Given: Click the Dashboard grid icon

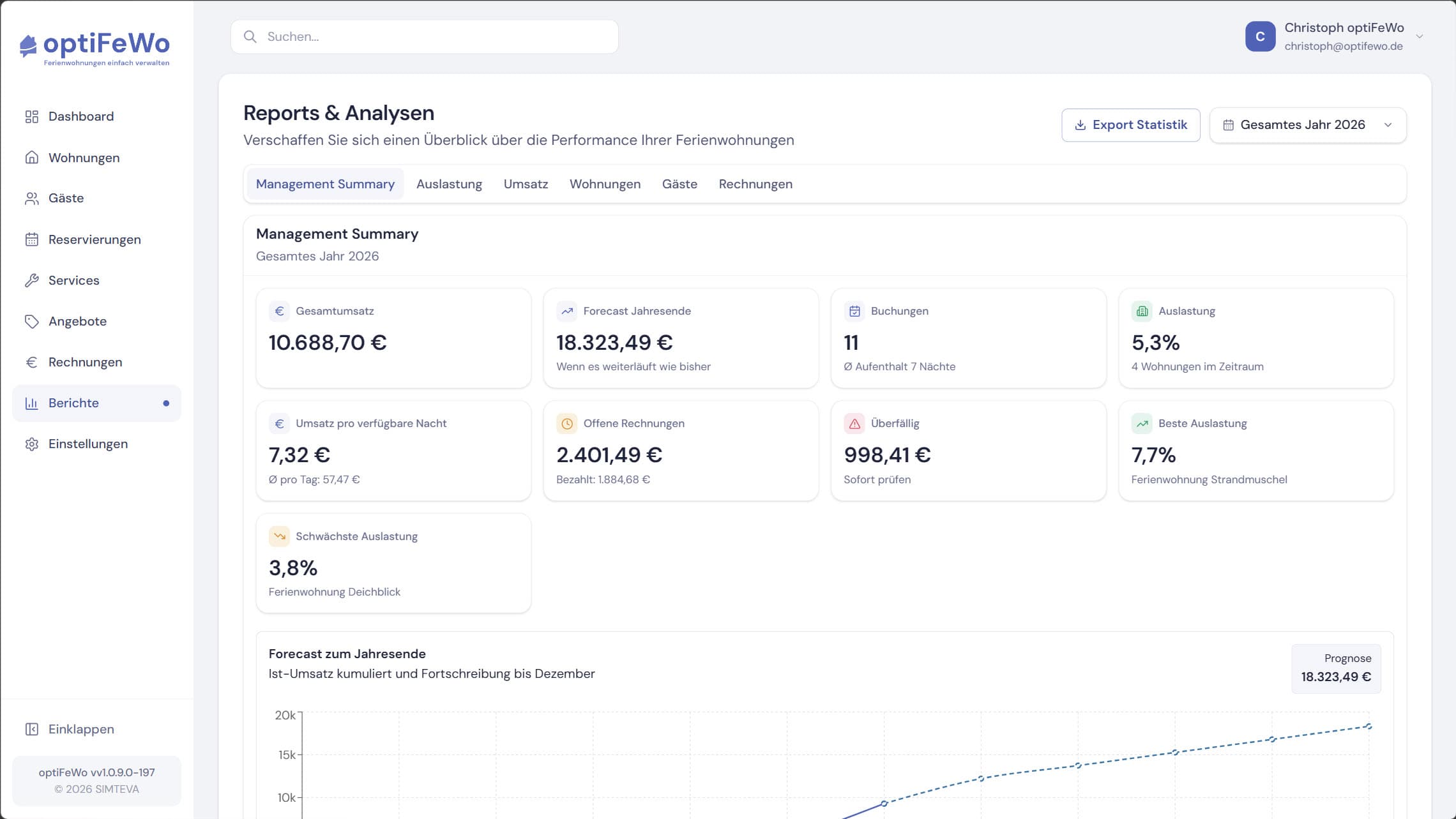Looking at the screenshot, I should 32,116.
